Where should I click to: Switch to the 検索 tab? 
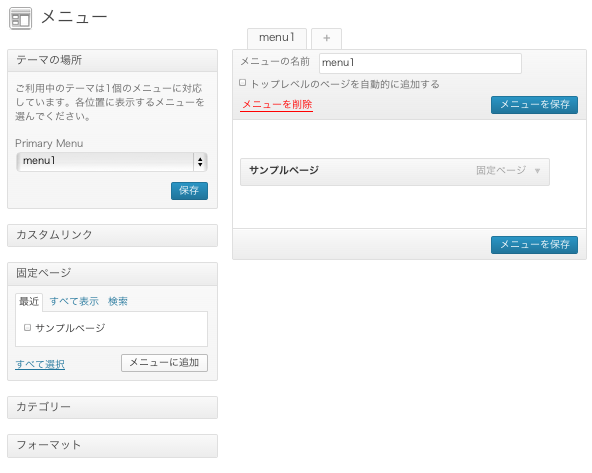(118, 302)
